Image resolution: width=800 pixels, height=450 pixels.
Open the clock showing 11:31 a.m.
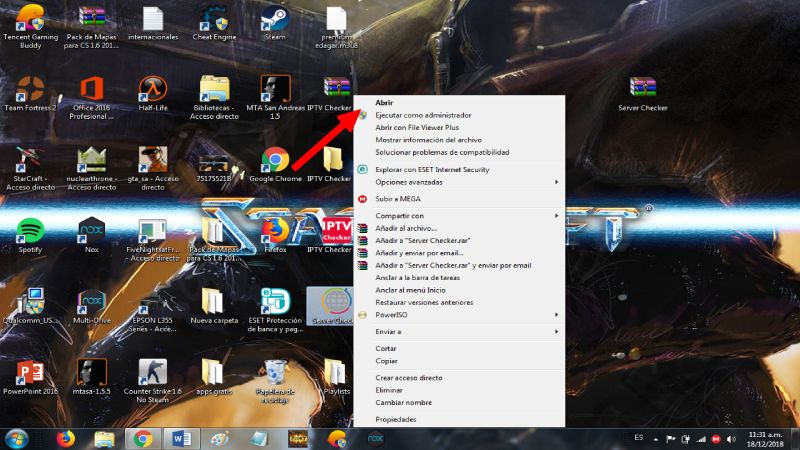[x=765, y=439]
